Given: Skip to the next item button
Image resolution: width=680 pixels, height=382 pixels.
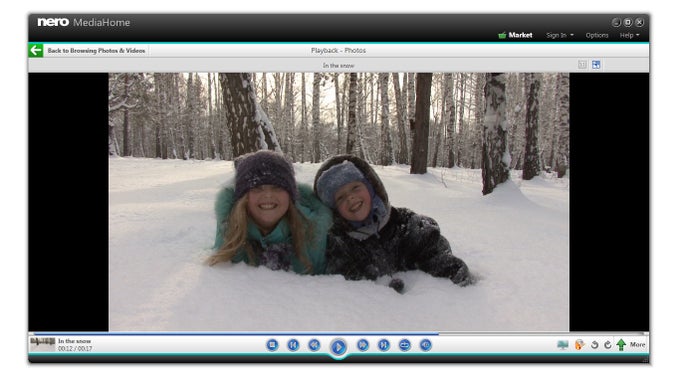Looking at the screenshot, I should [383, 345].
